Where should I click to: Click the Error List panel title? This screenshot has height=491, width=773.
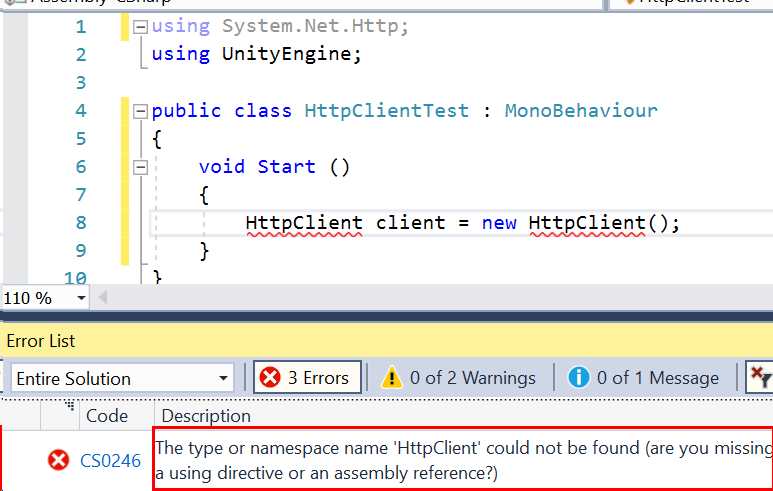[40, 341]
